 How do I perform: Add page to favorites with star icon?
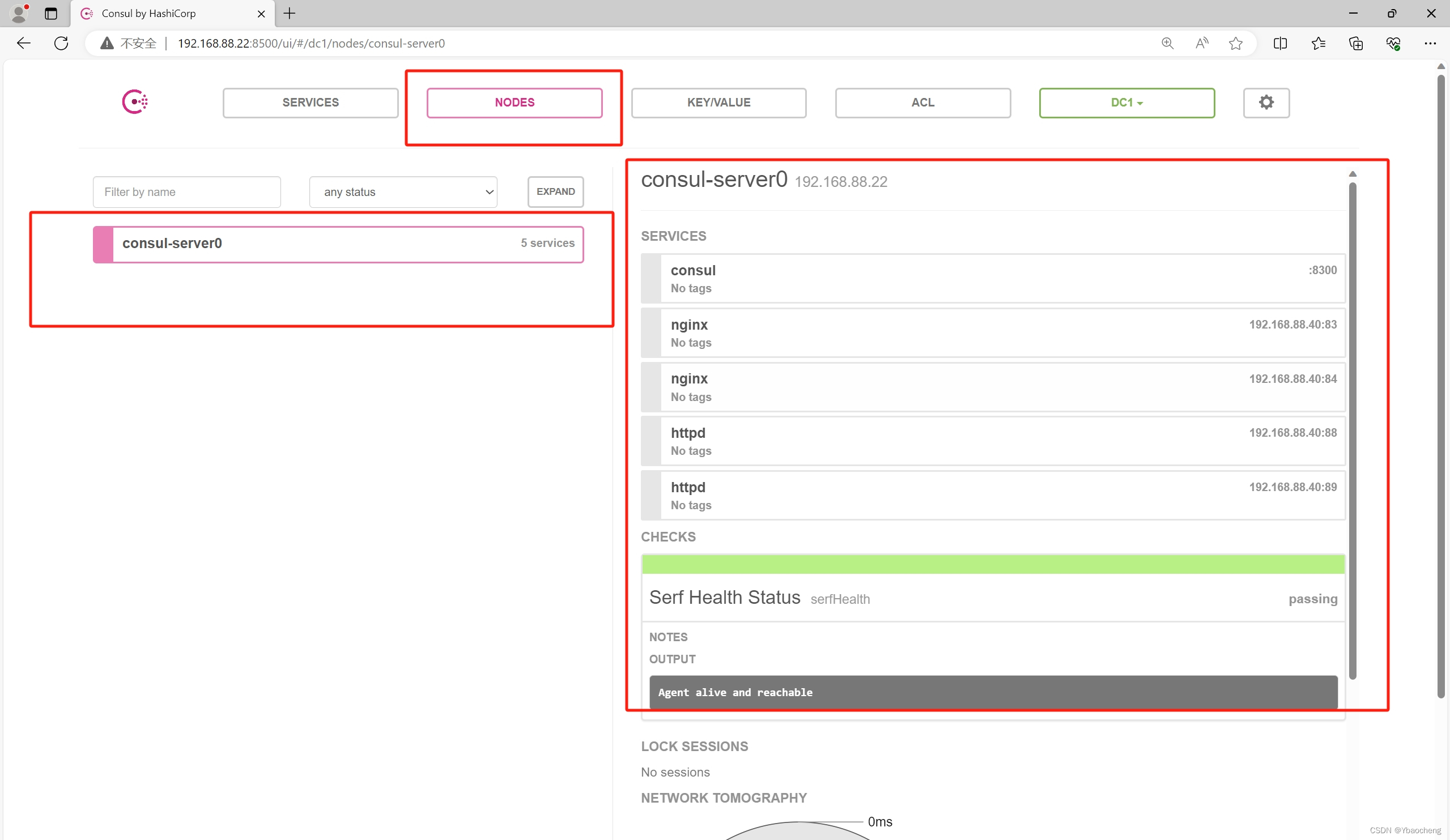1235,43
